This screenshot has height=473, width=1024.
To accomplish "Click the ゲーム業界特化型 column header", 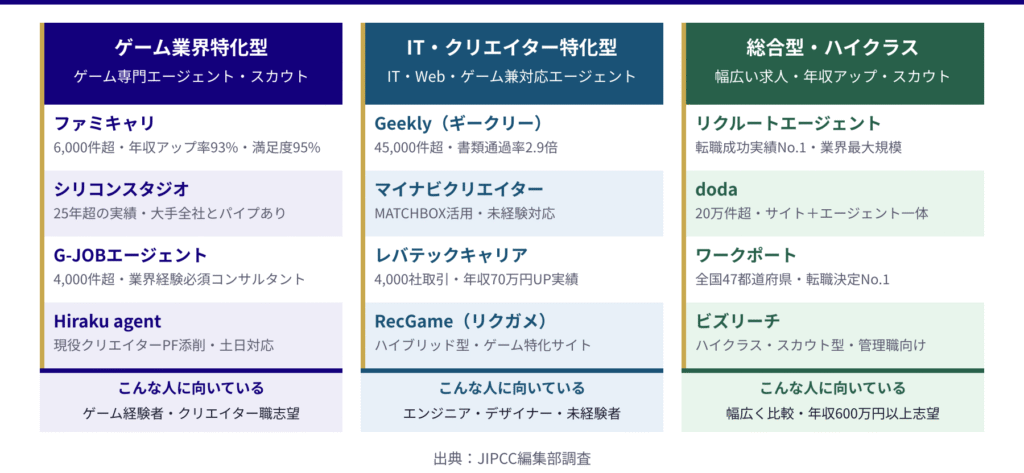I will click(x=191, y=47).
